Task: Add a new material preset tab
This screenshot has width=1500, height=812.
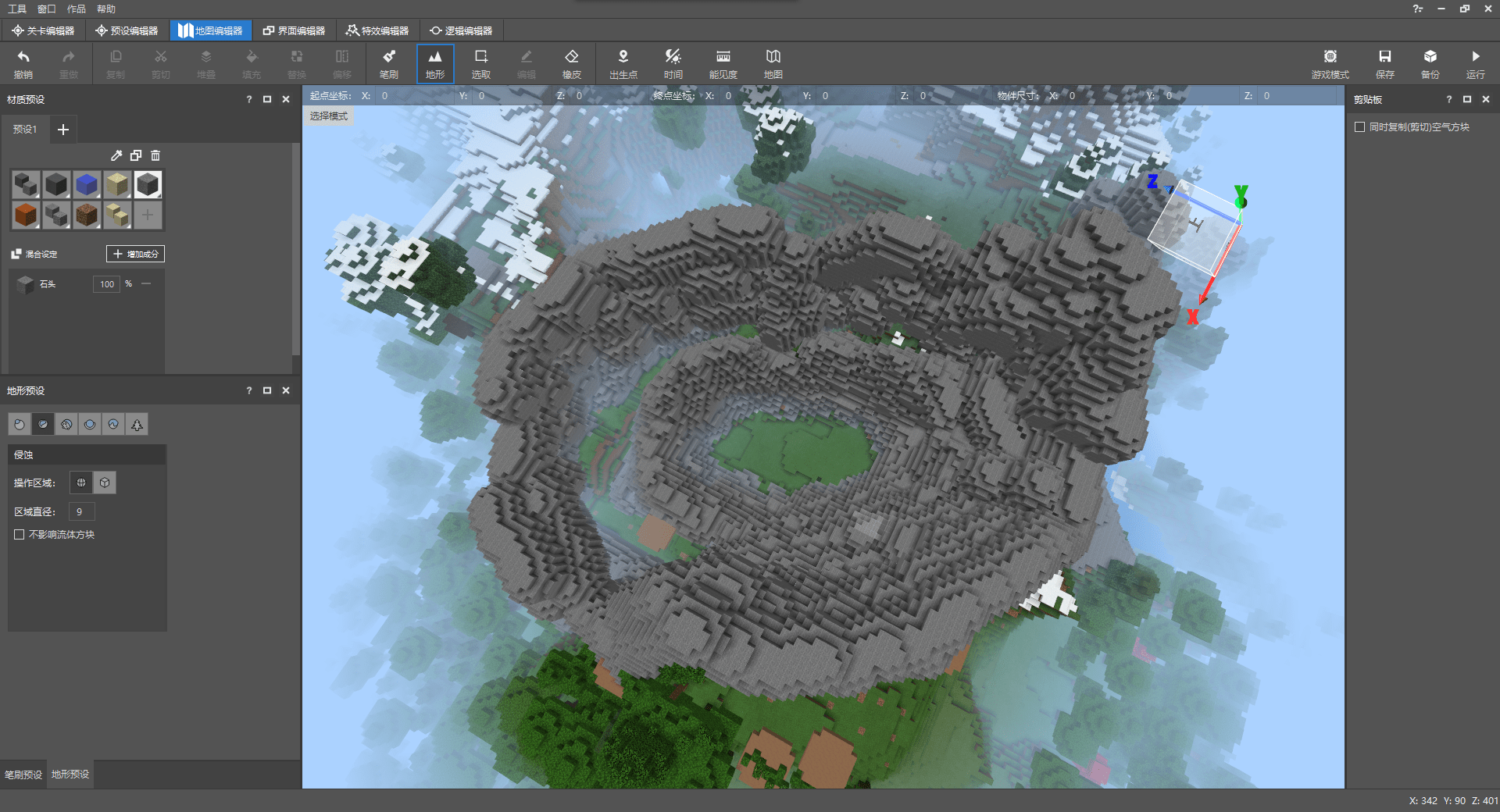Action: [63, 129]
